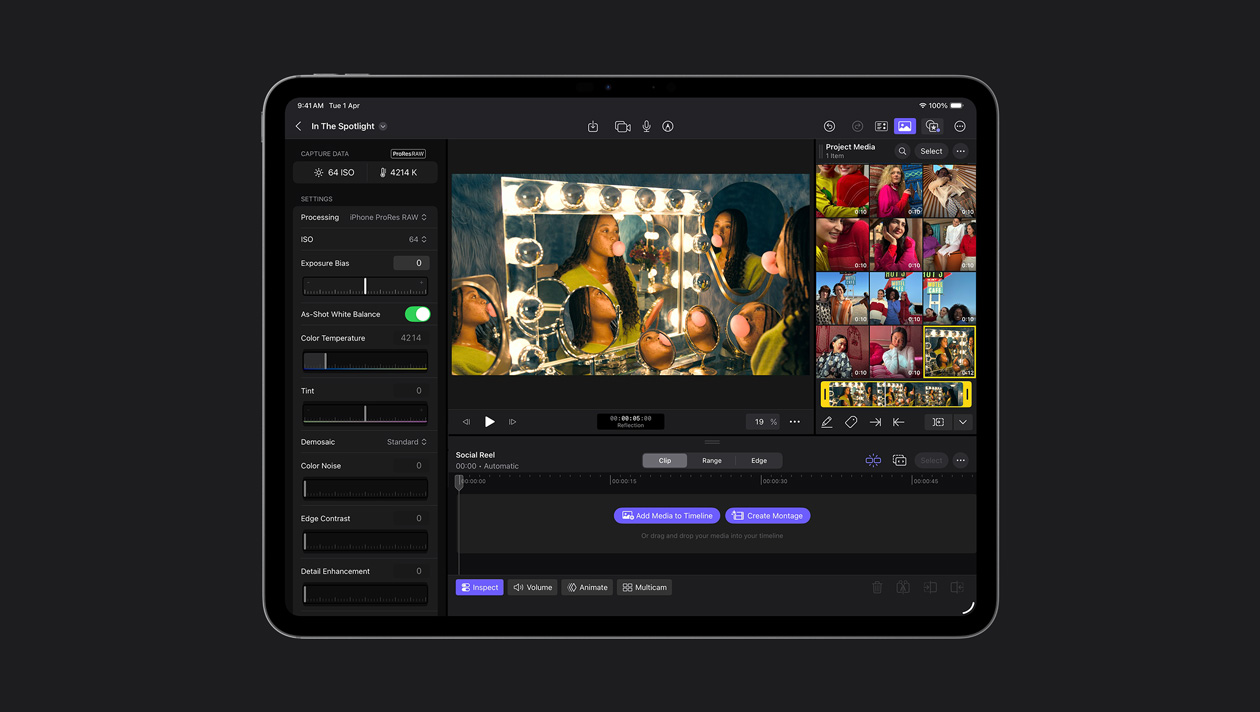Select the microphone voiceover icon
This screenshot has width=1260, height=712.
click(646, 126)
